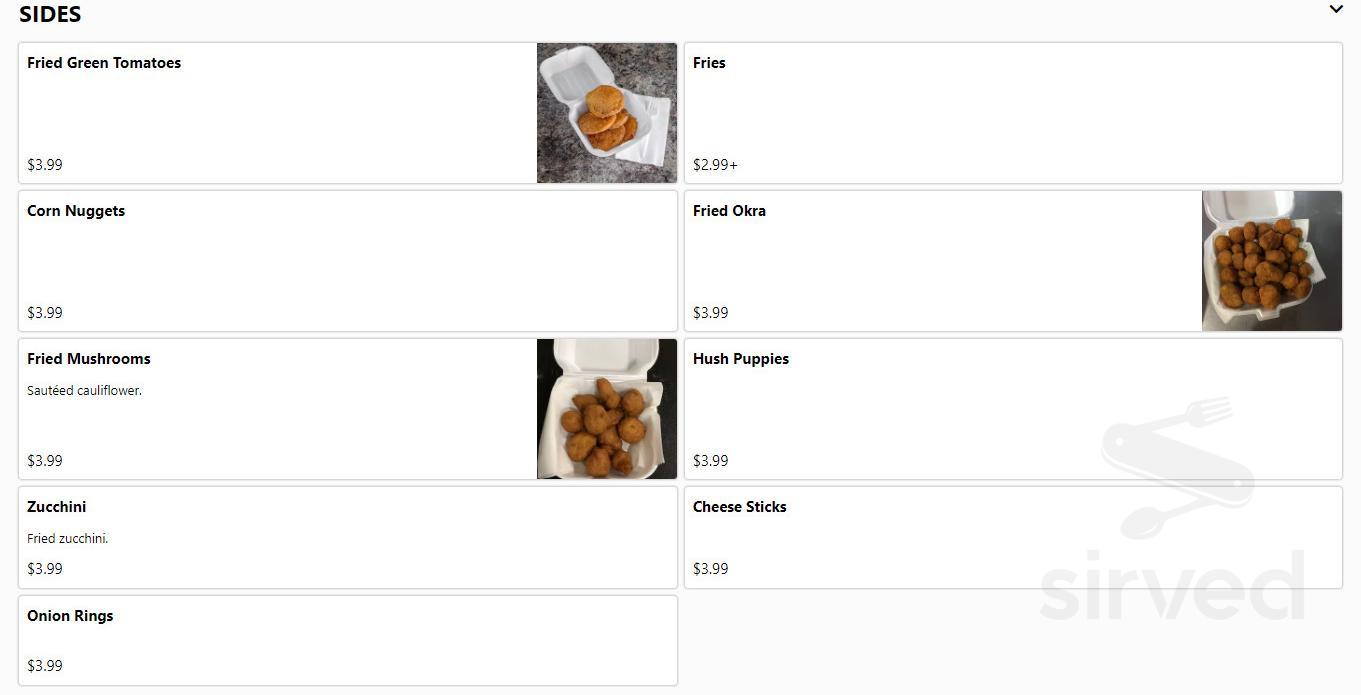Viewport: 1361px width, 695px height.
Task: Open the Fried Green Tomatoes photo
Action: coord(606,113)
